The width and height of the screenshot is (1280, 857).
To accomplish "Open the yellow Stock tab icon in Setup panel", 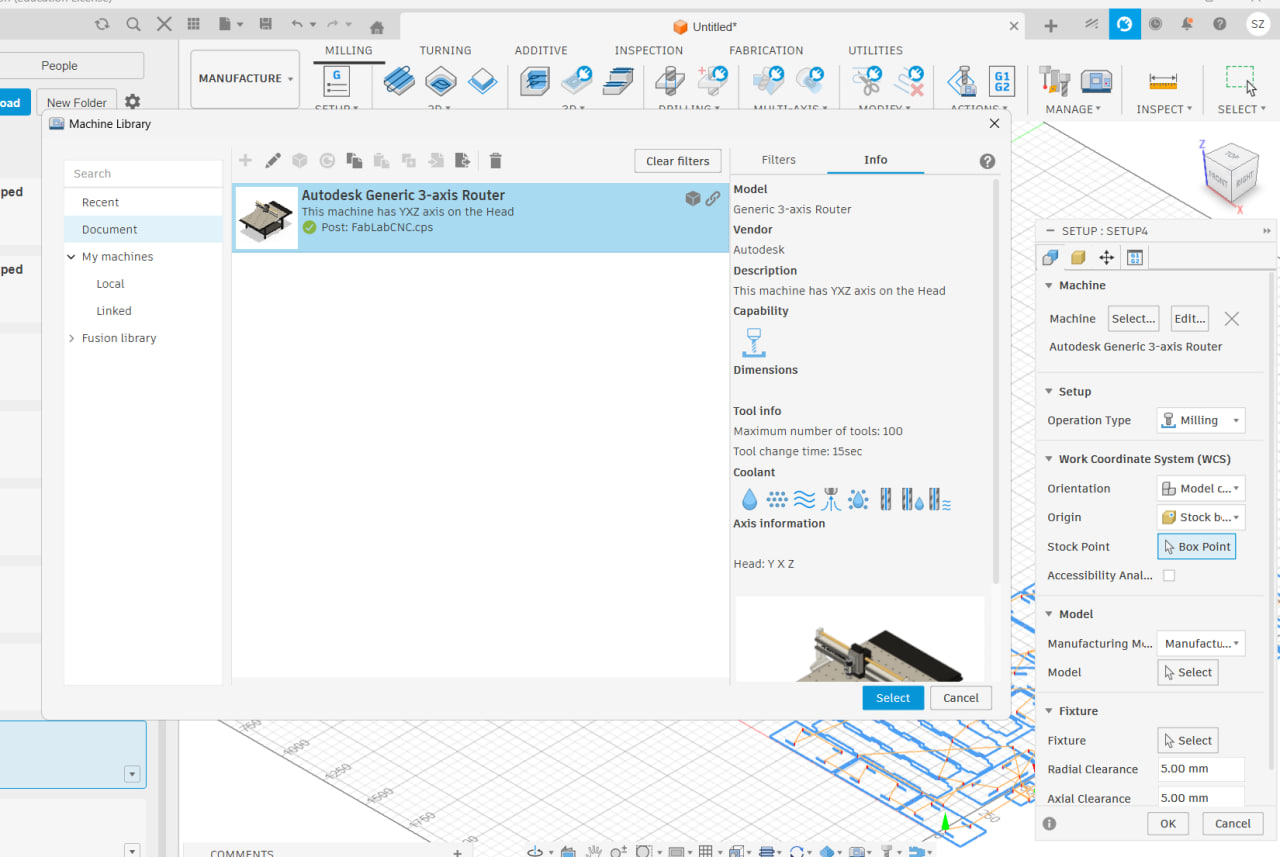I will (1078, 257).
